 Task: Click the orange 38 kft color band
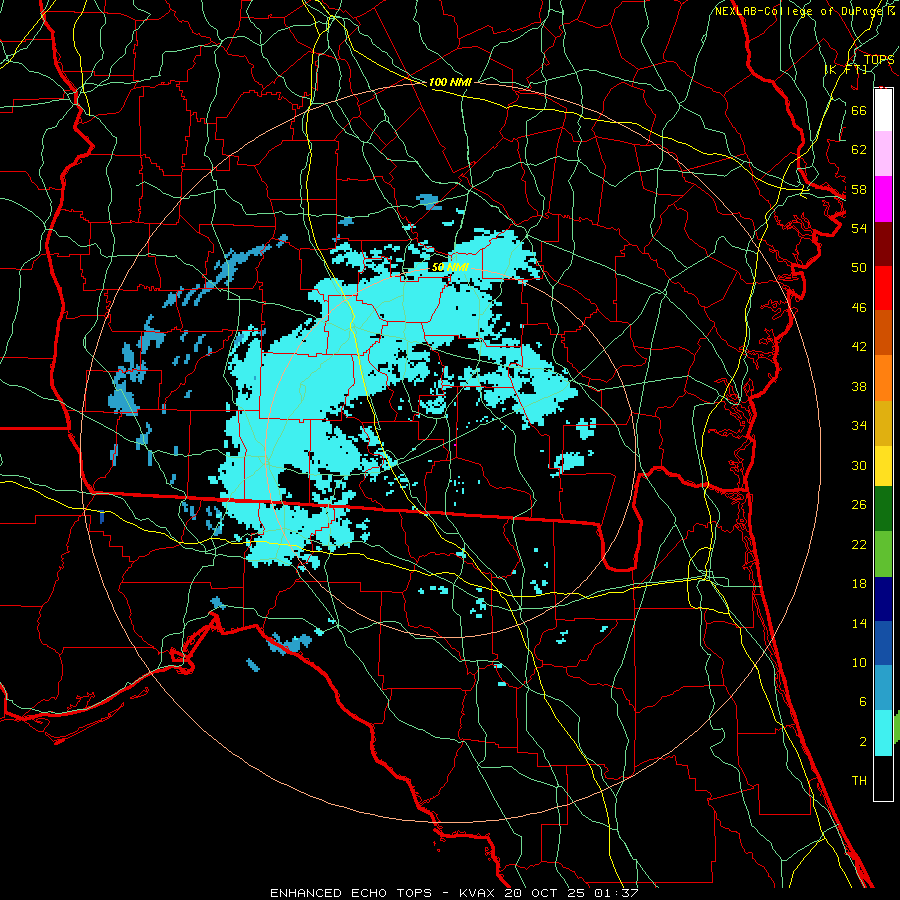coord(883,378)
